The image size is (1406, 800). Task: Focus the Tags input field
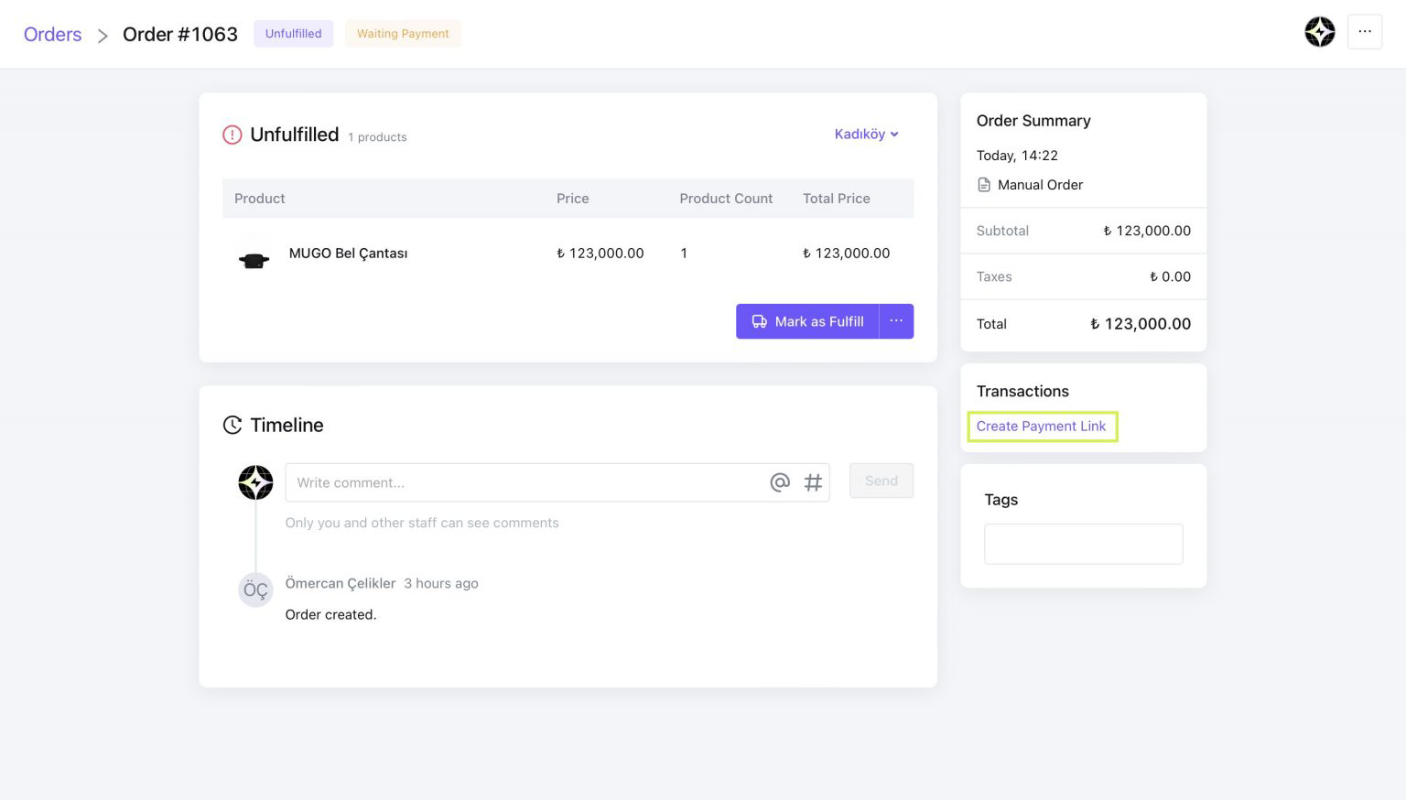[1083, 544]
